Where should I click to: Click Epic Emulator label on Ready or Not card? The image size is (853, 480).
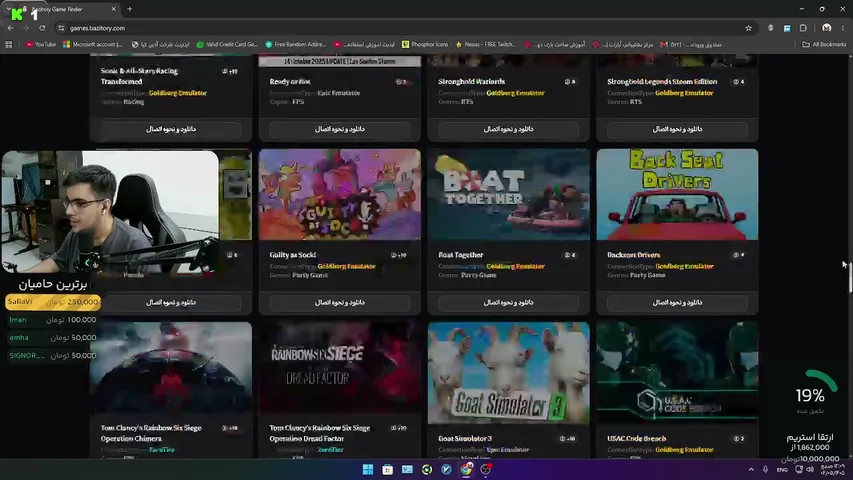[x=338, y=93]
